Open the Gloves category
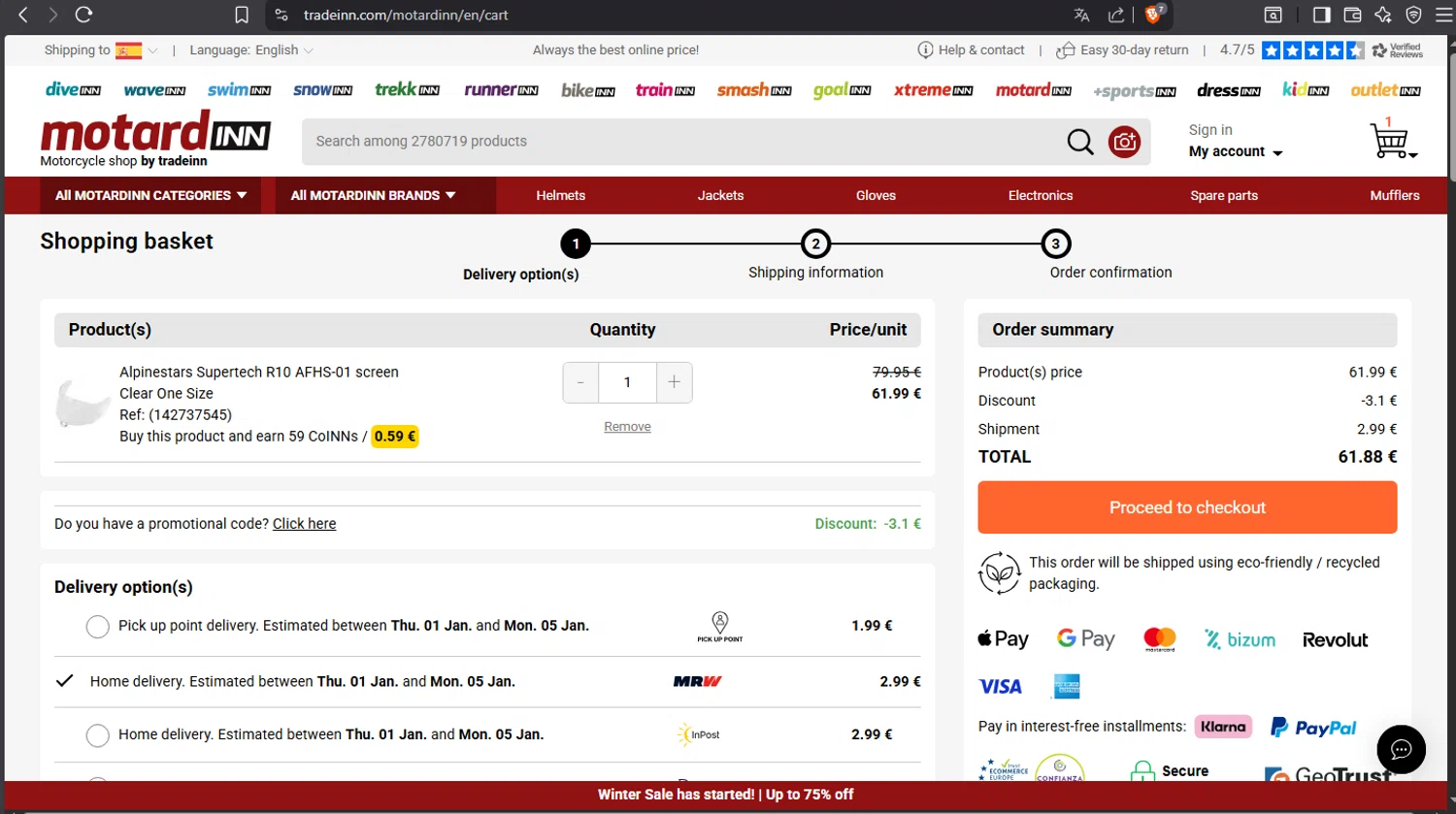Viewport: 1456px width, 814px height. pyautogui.click(x=876, y=195)
